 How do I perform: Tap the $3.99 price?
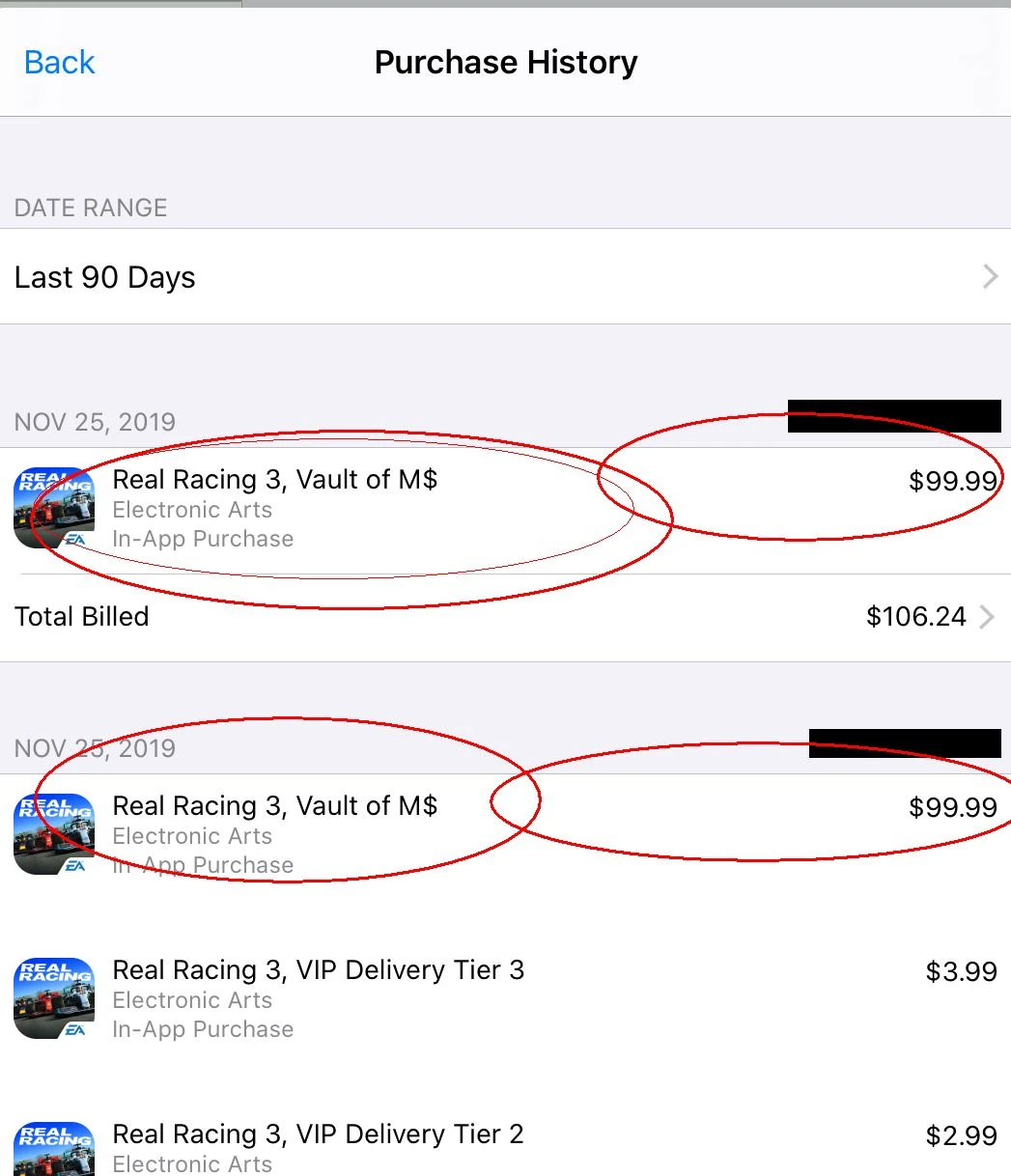tap(961, 971)
